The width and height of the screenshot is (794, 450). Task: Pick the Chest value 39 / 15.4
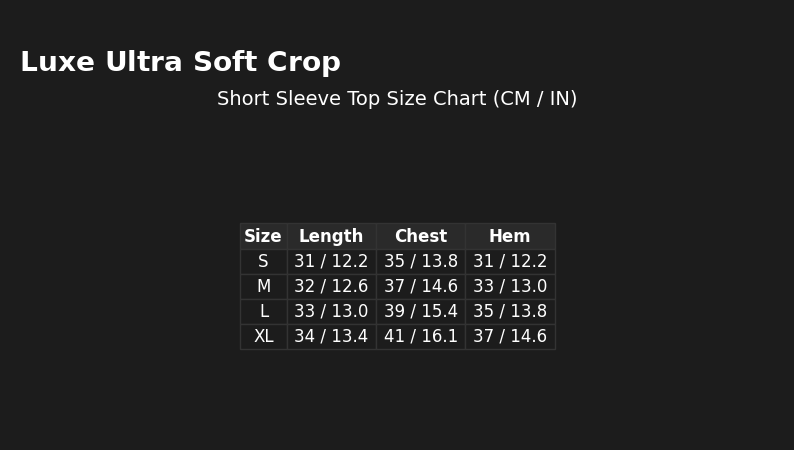pos(421,312)
